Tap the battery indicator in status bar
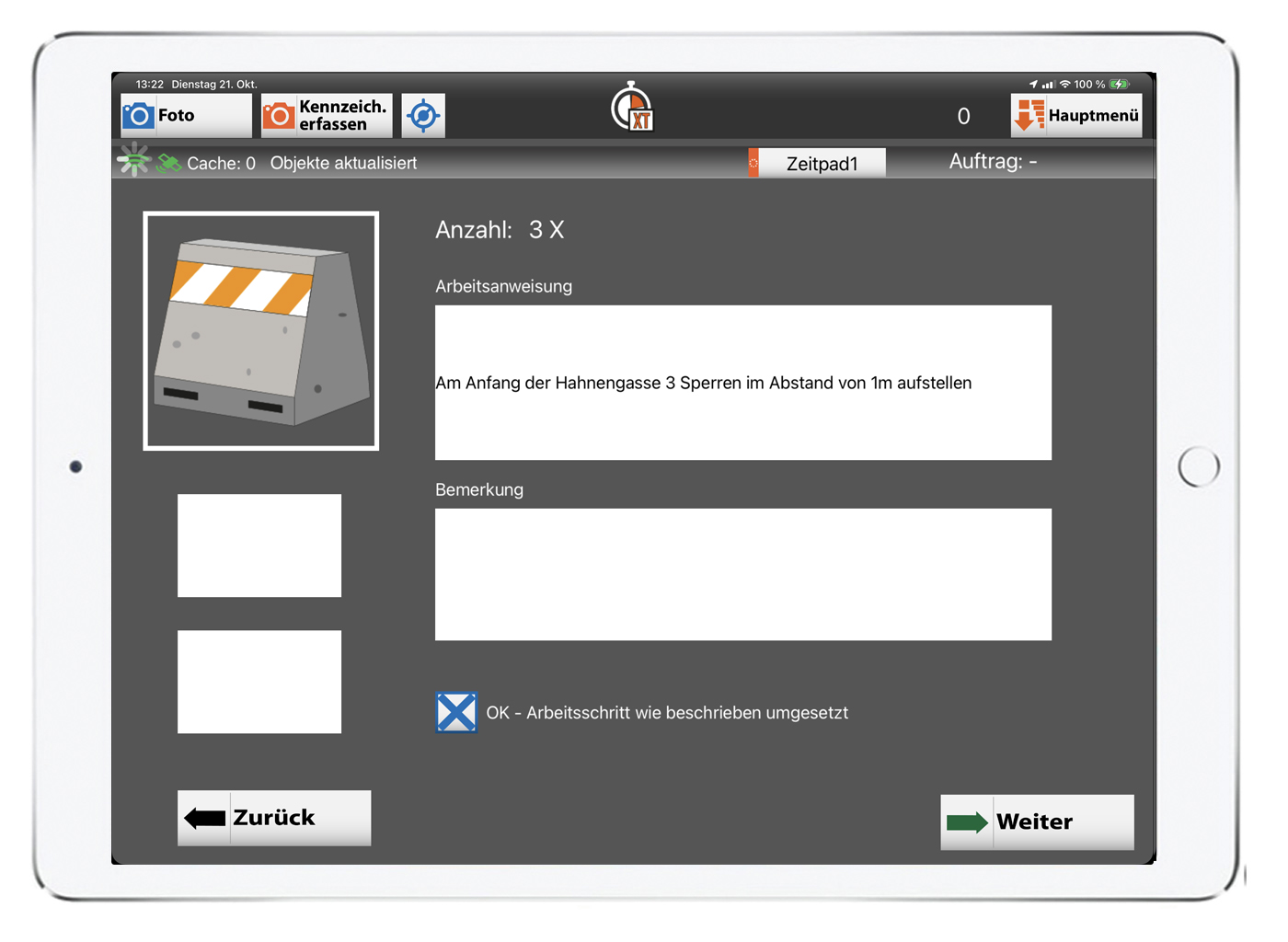This screenshot has width=1288, height=942. [x=1119, y=85]
